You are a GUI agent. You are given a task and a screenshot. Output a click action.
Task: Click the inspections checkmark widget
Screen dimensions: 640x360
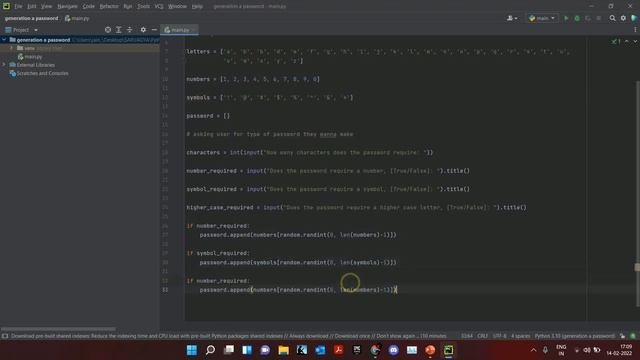click(x=616, y=41)
